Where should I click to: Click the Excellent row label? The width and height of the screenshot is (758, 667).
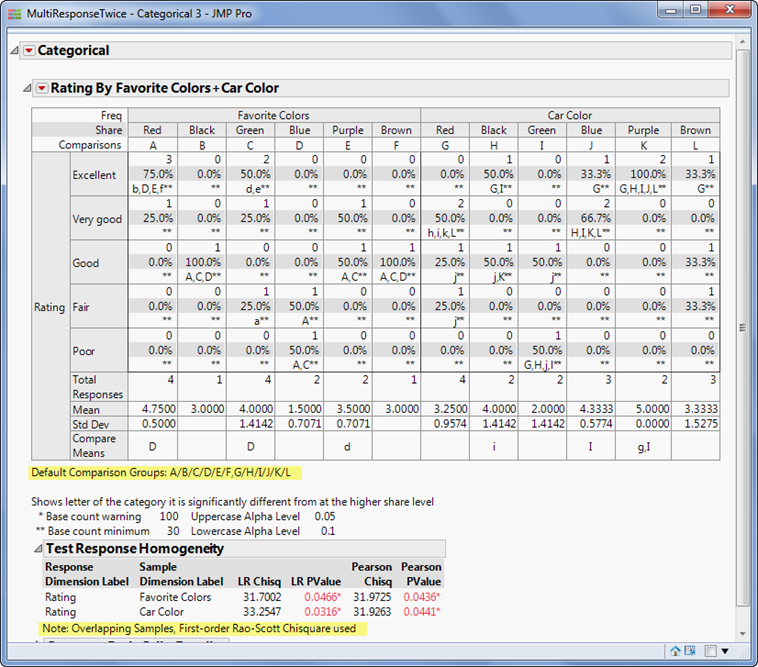pos(94,175)
